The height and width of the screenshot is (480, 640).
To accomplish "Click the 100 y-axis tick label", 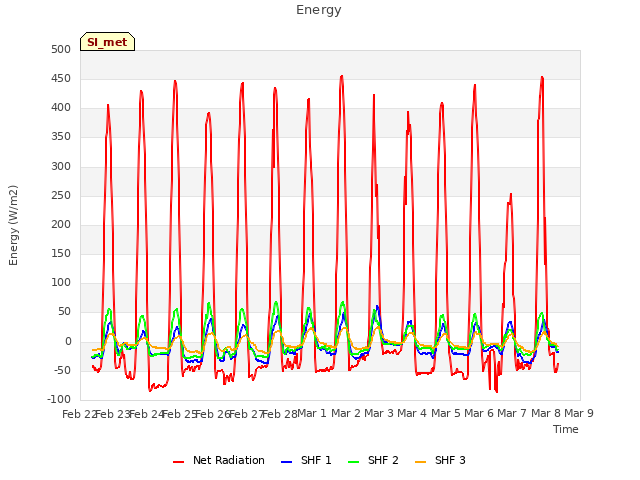I will 61,282.
